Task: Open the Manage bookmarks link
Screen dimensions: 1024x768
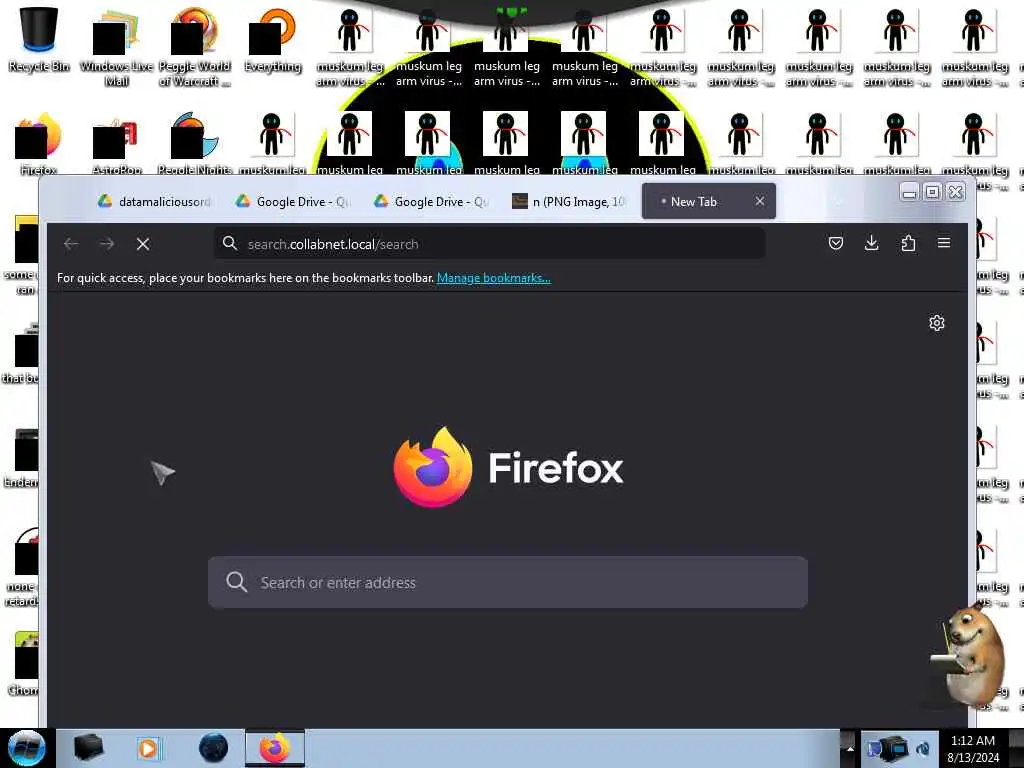Action: pos(493,278)
